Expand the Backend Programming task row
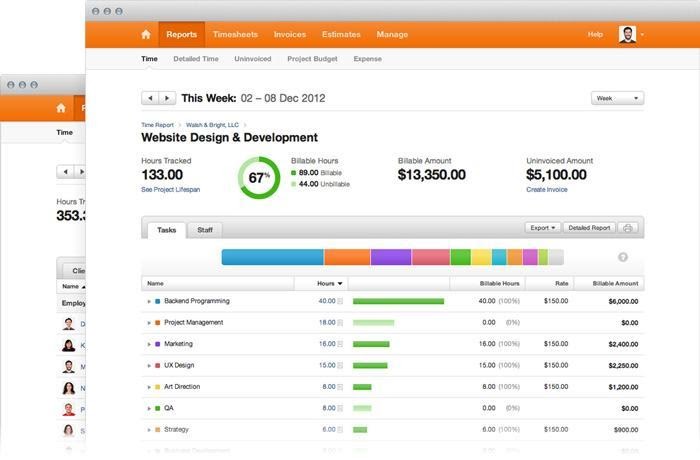The image size is (700, 460). (149, 301)
